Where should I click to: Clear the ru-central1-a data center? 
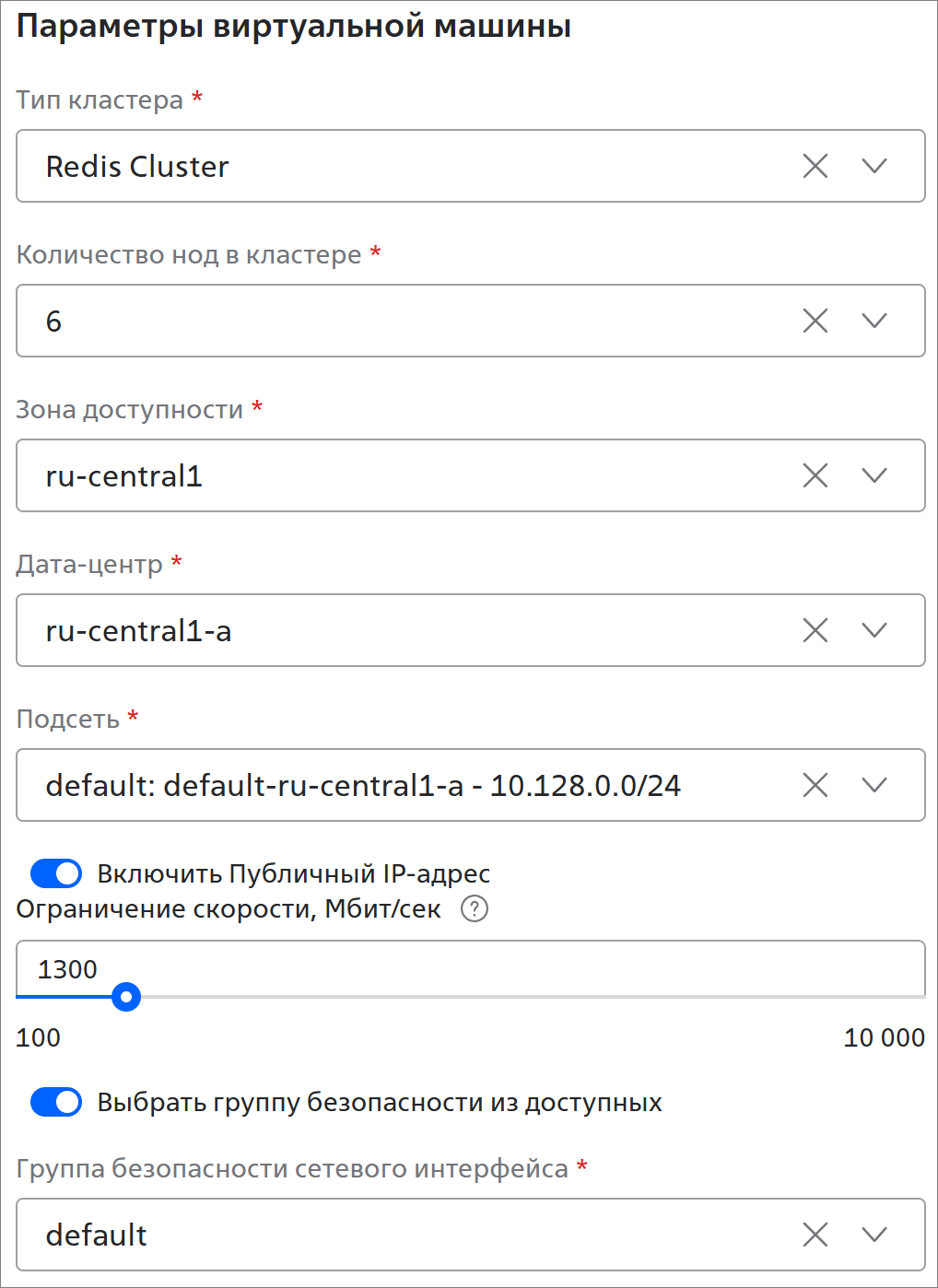coord(815,631)
